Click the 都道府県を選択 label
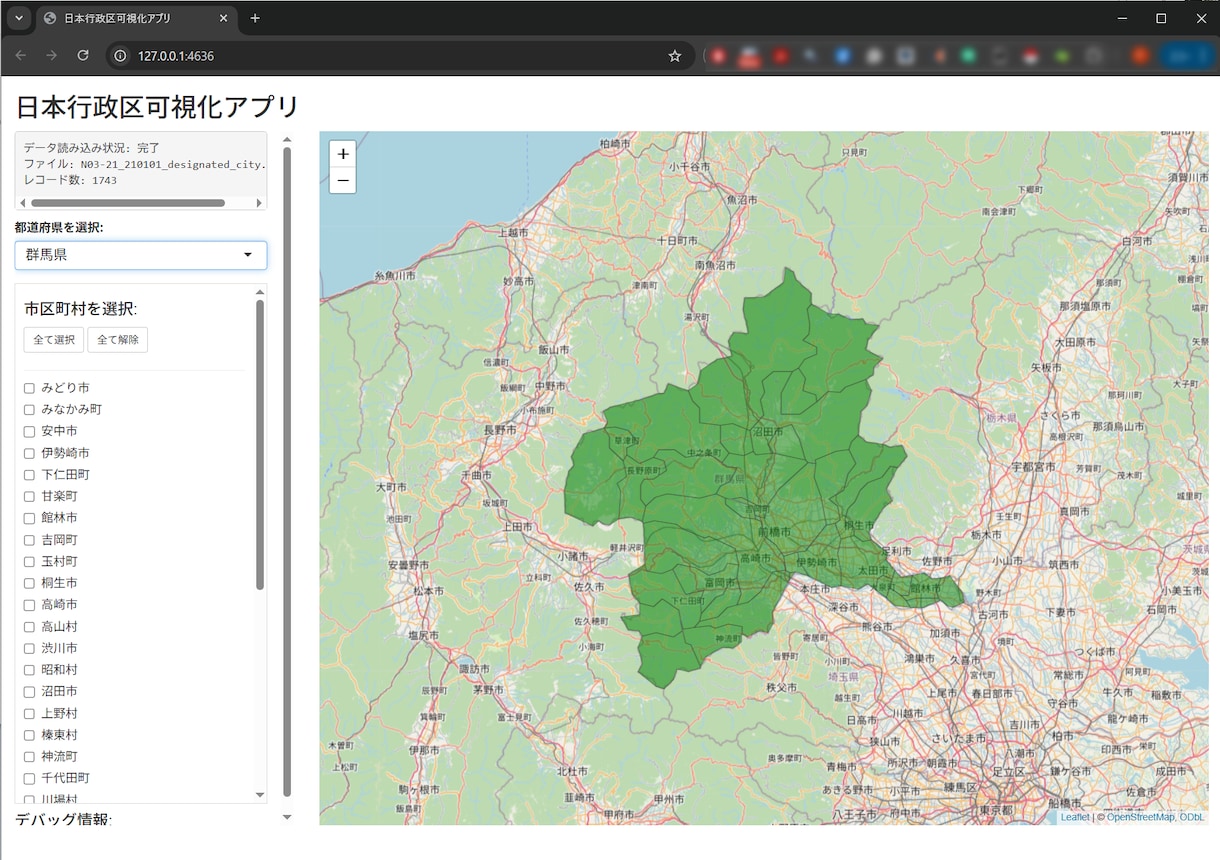The width and height of the screenshot is (1220, 860). [x=59, y=227]
